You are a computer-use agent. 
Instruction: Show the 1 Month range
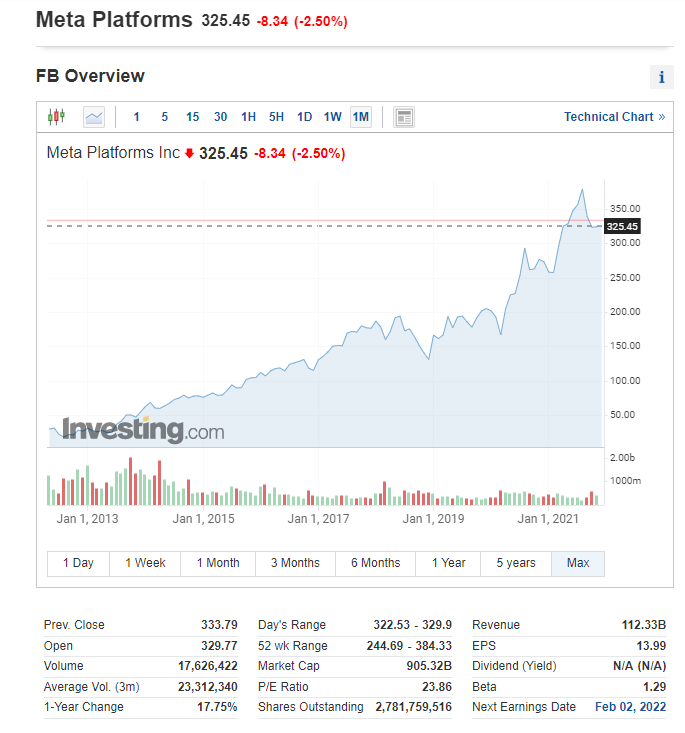[218, 563]
